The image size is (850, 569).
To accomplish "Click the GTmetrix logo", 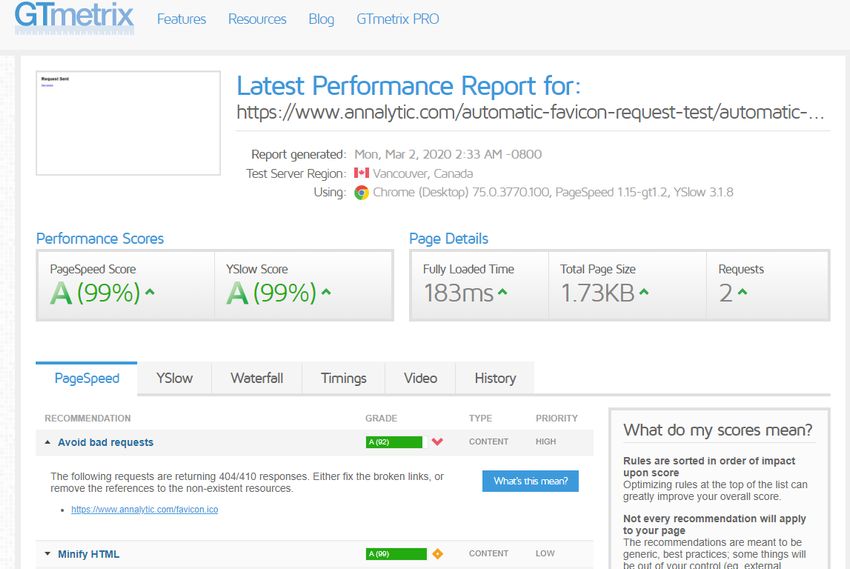I will tap(74, 17).
